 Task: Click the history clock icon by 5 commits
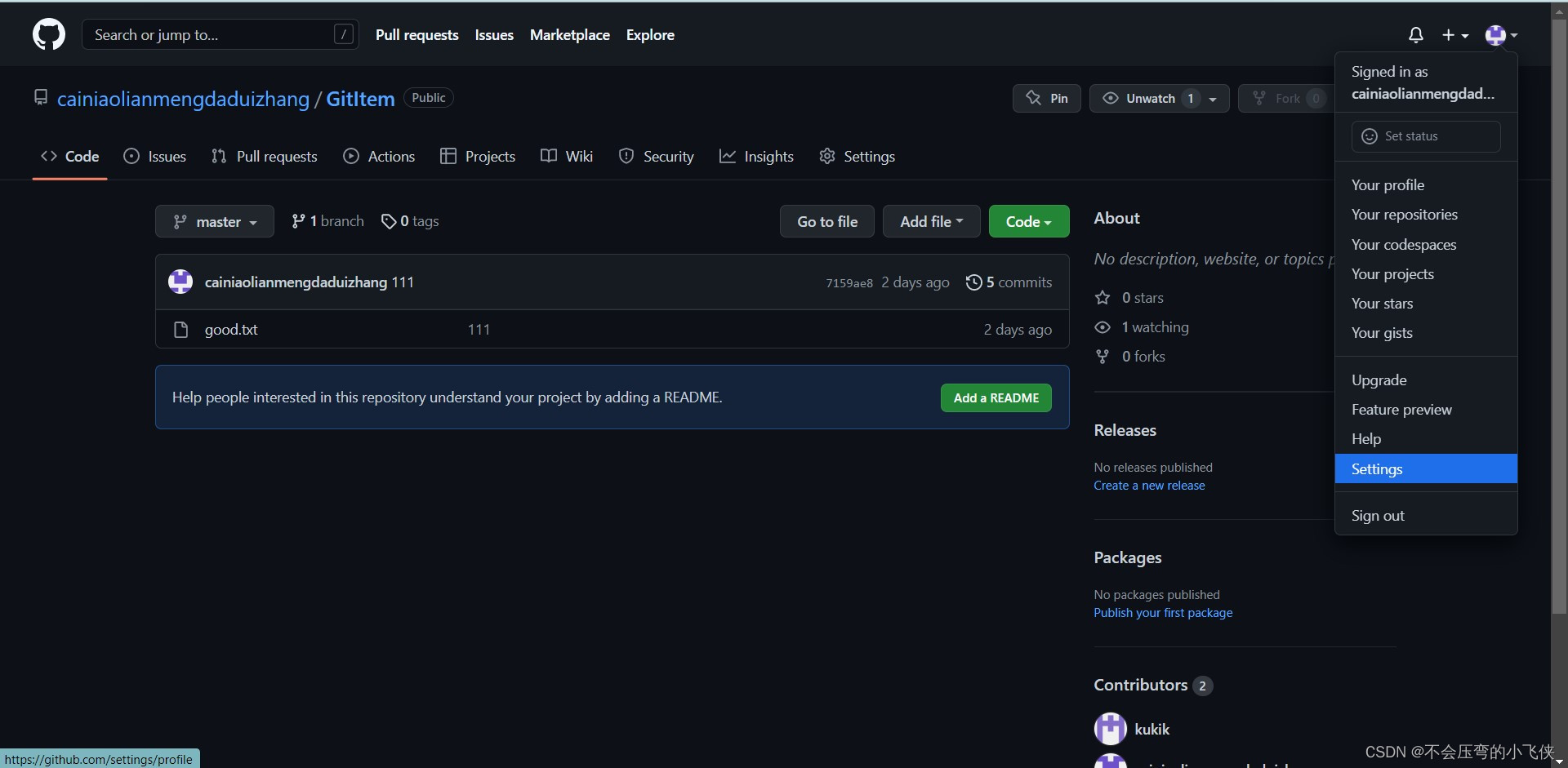click(x=973, y=282)
